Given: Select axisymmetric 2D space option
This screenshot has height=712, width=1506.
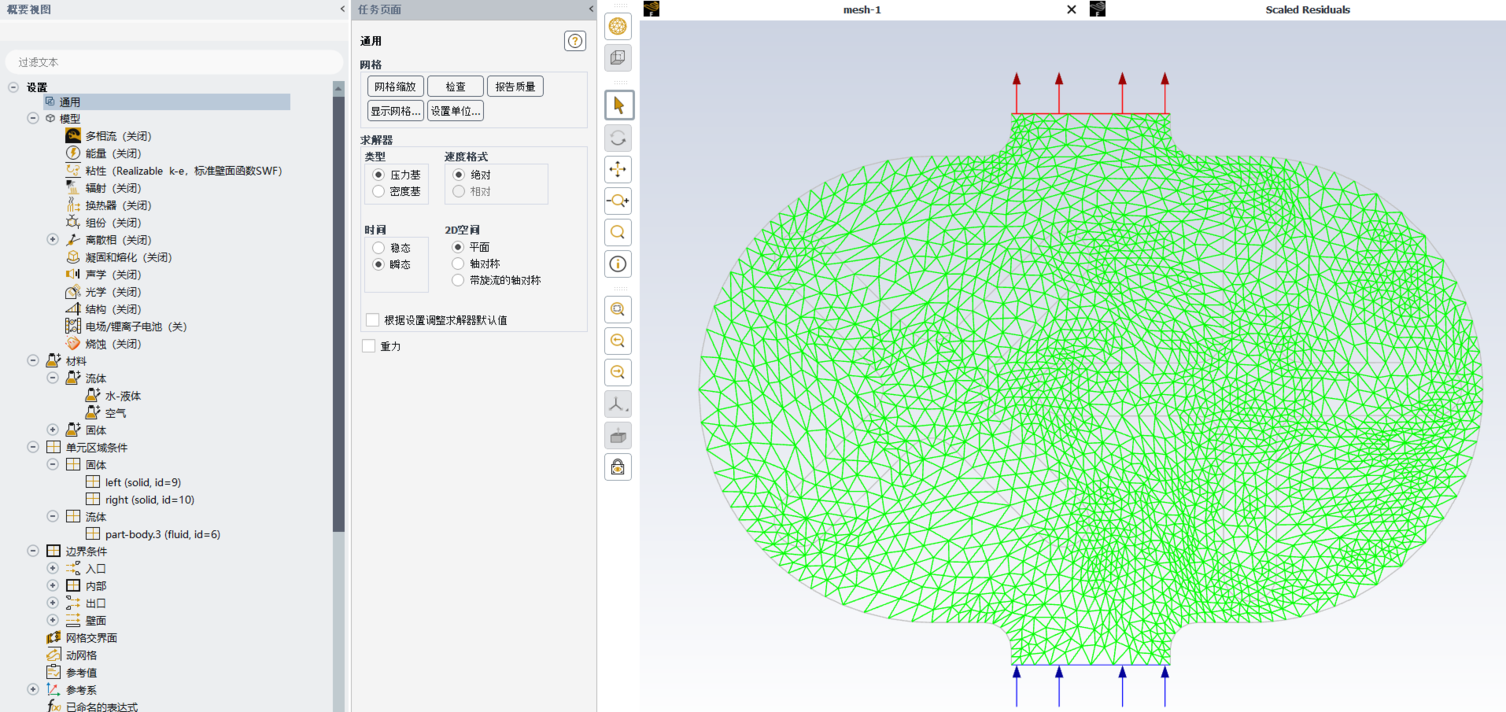Looking at the screenshot, I should (458, 264).
